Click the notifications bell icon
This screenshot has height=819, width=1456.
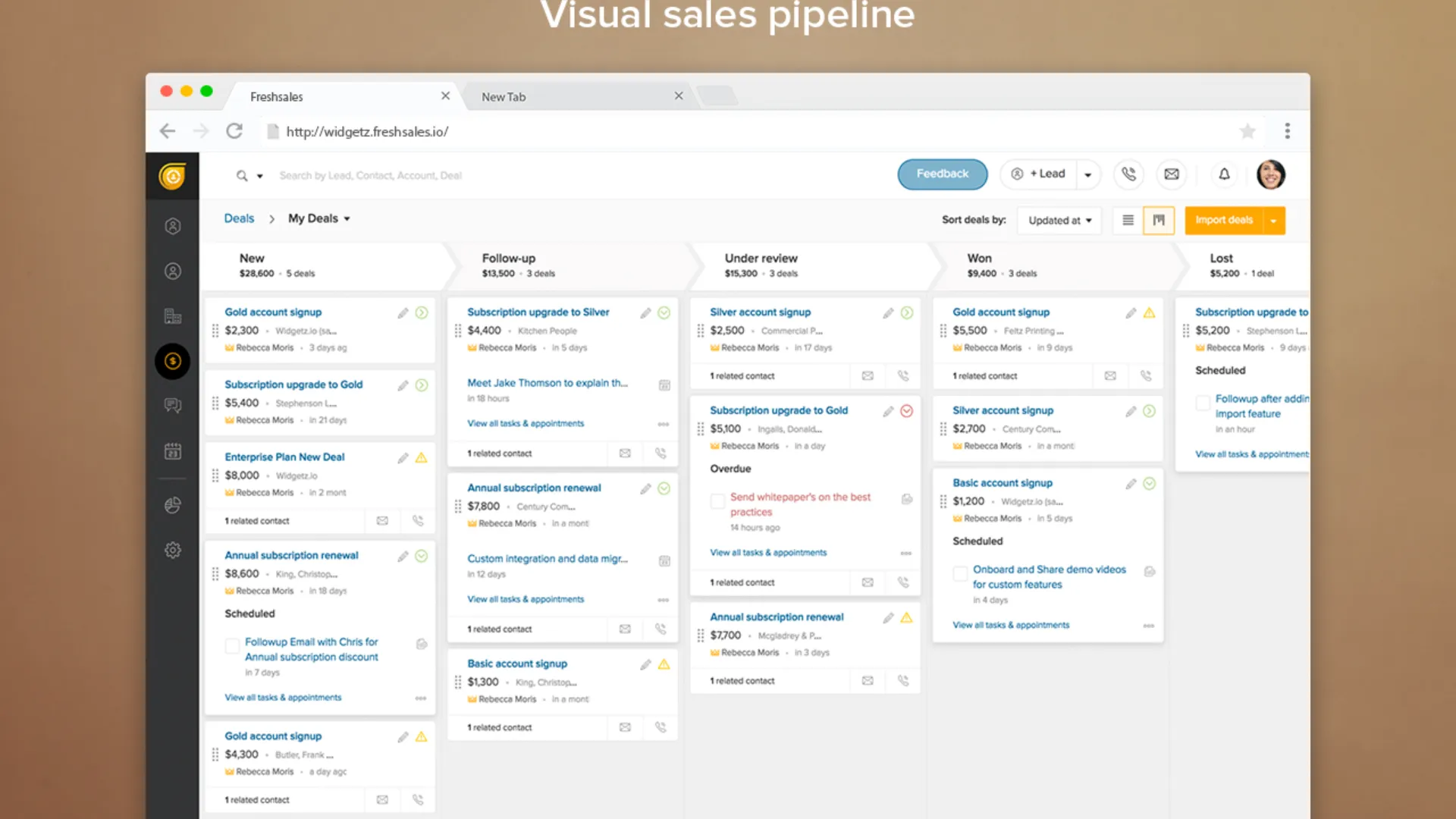coord(1224,174)
